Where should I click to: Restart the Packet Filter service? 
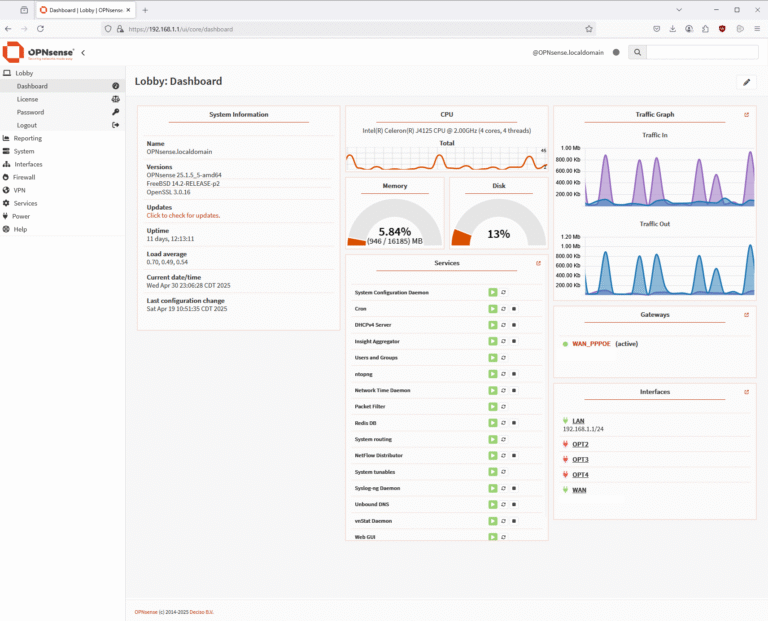(x=504, y=406)
